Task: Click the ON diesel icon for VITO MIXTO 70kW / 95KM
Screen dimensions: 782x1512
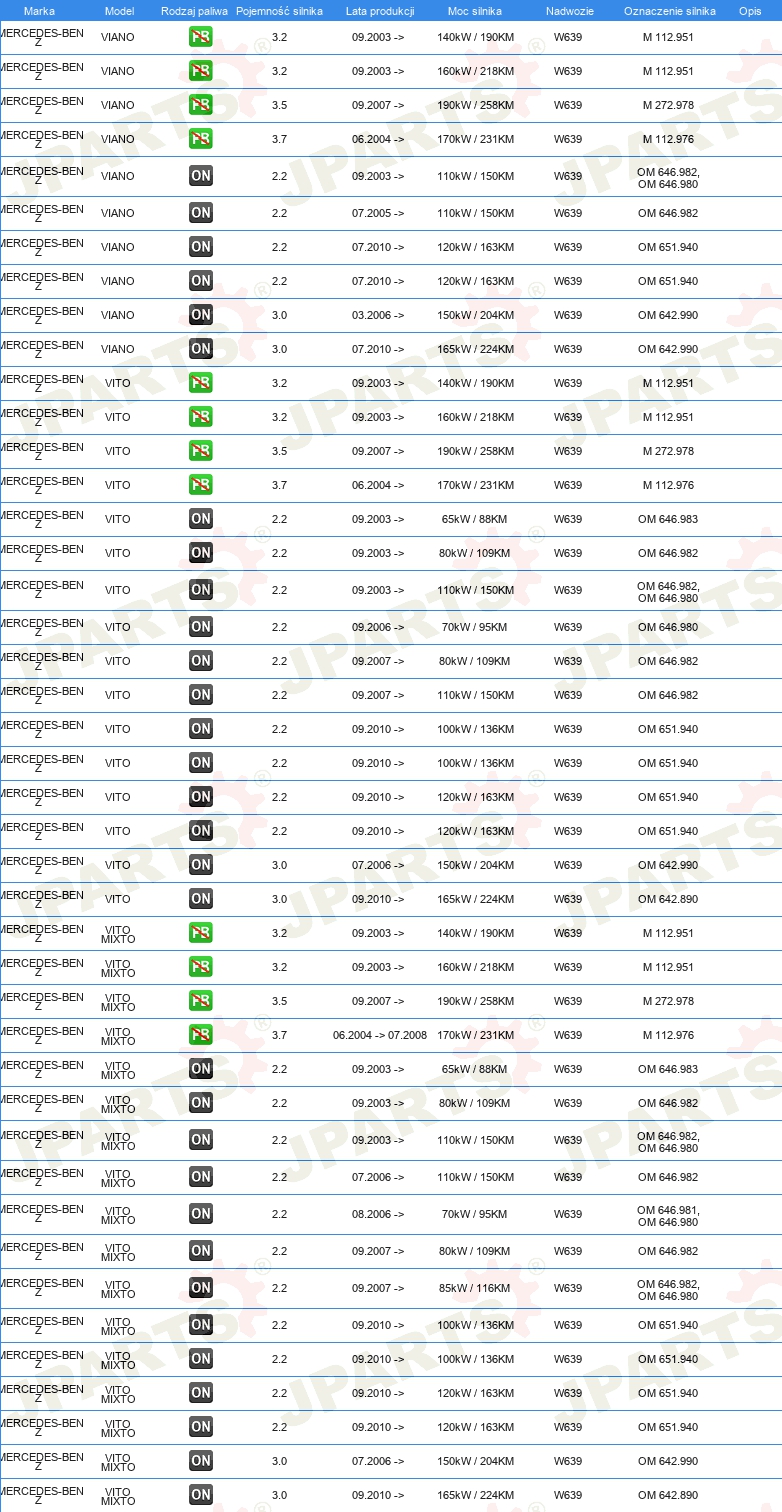Action: (201, 1214)
